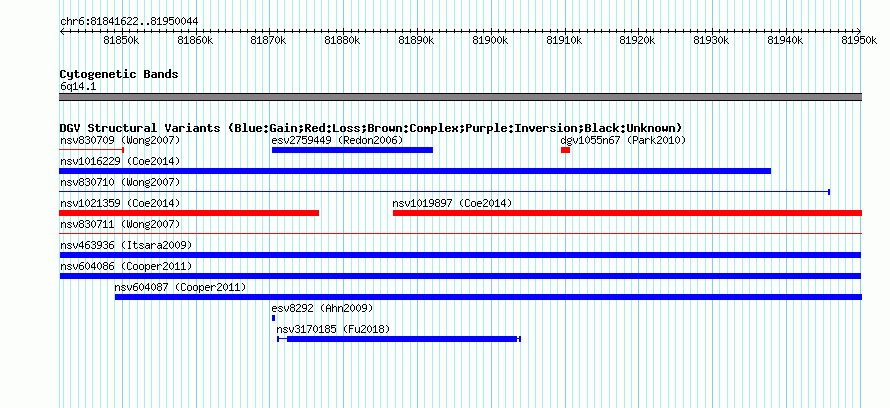
Task: Click the 81910k ruler tick label
Action: pyautogui.click(x=565, y=40)
